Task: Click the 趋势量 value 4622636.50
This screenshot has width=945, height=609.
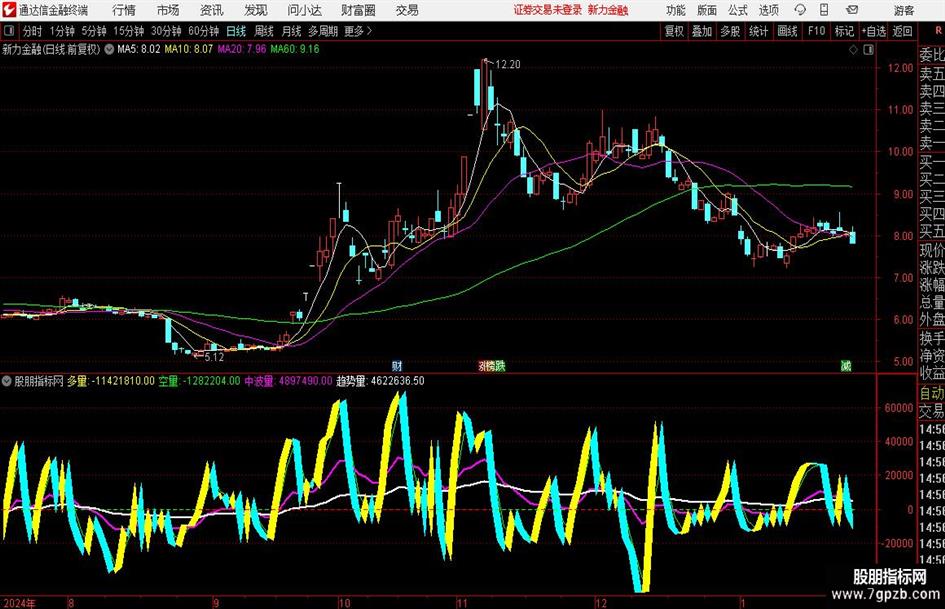Action: pos(397,381)
